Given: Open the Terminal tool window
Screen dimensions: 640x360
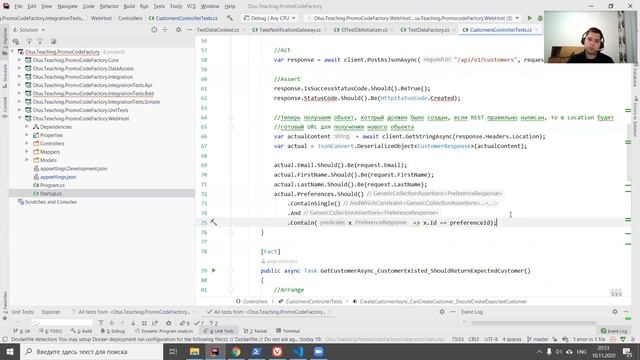Looking at the screenshot, I should click(x=288, y=331).
